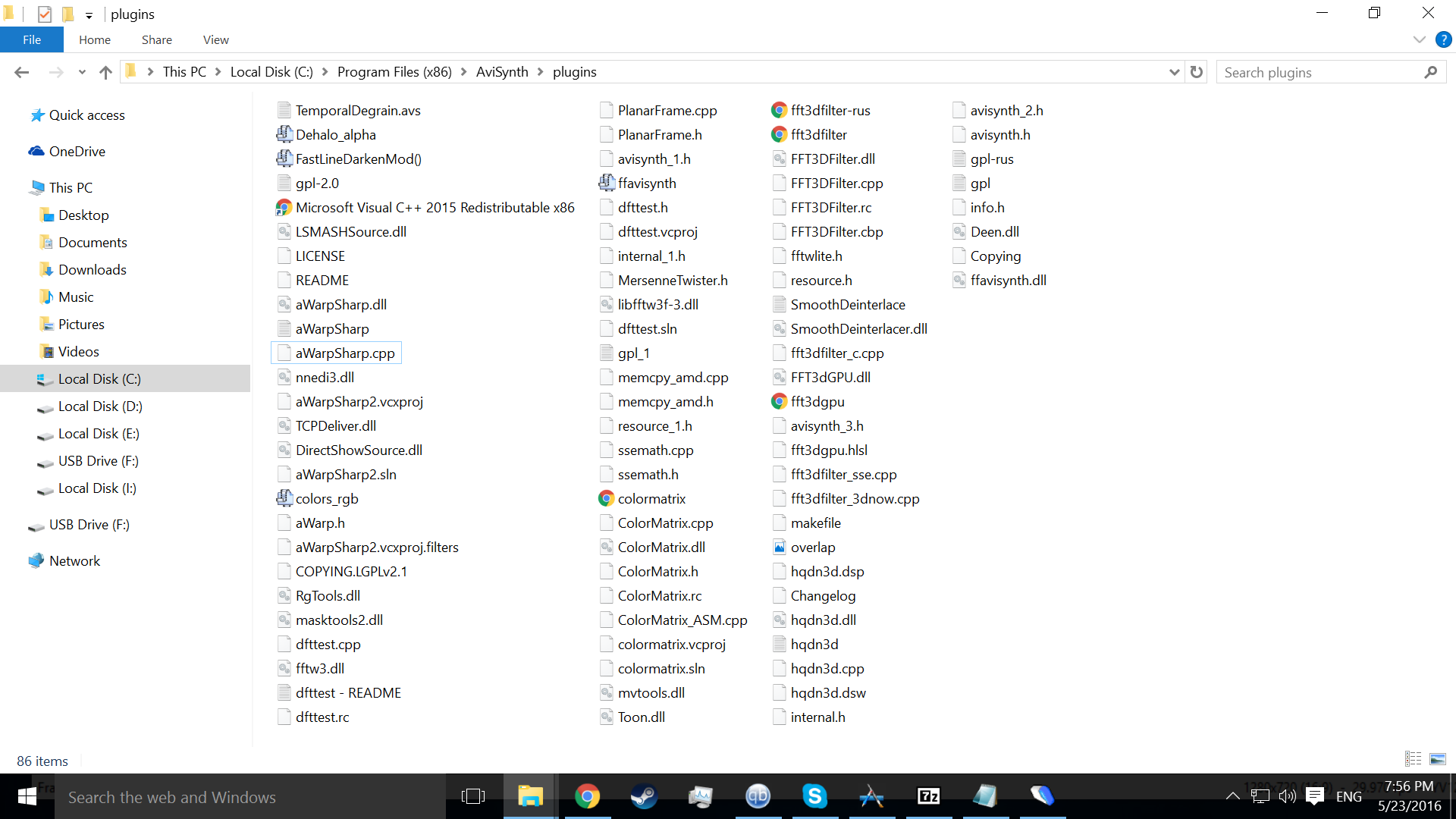This screenshot has height=819, width=1456.
Task: Click Search the web and Windows box
Action: click(250, 797)
